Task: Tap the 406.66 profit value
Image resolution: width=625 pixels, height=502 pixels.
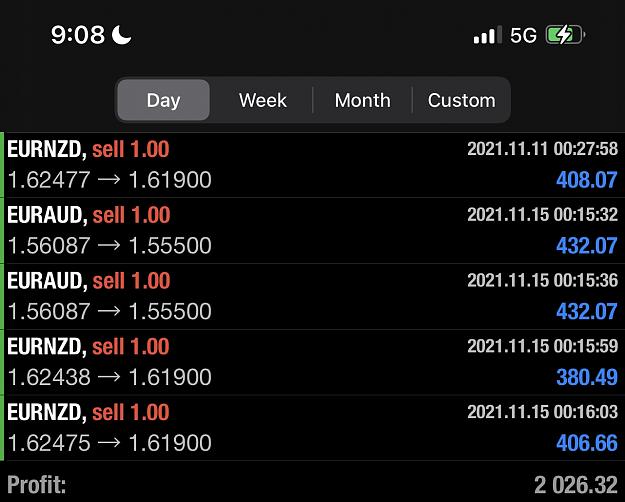Action: (x=587, y=443)
